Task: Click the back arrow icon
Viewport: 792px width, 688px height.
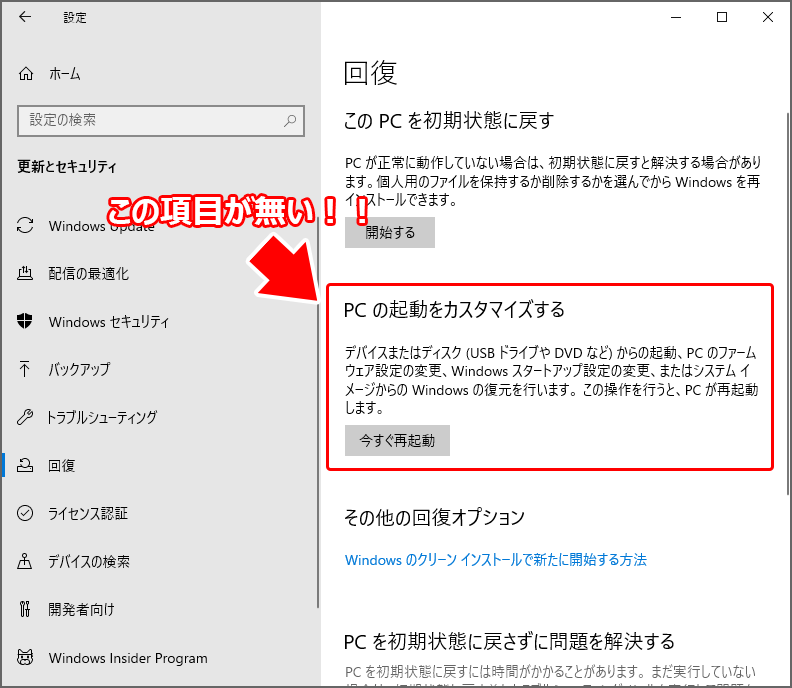Action: pyautogui.click(x=25, y=17)
